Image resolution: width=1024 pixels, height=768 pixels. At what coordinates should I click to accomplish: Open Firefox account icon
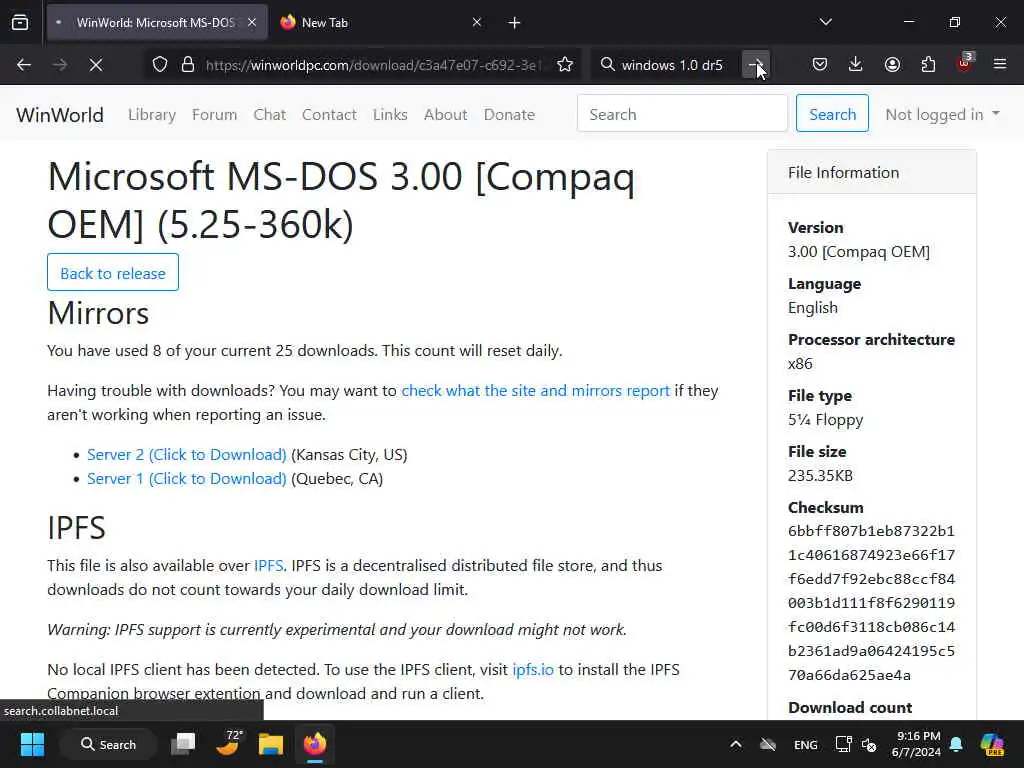[x=892, y=65]
